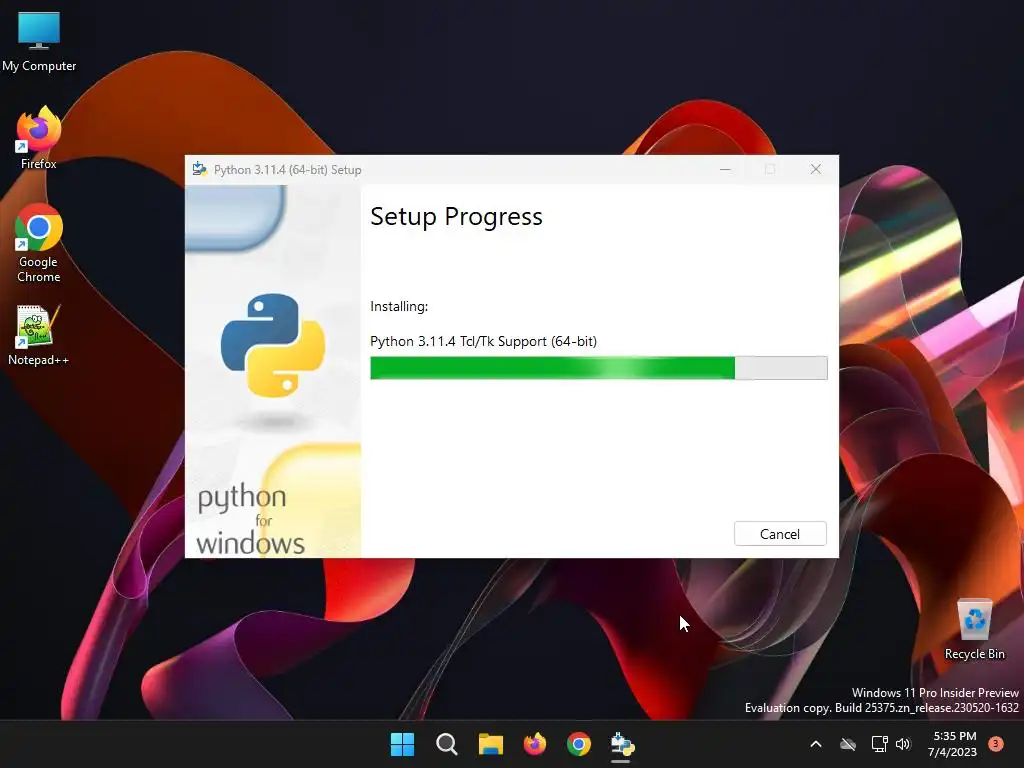This screenshot has height=768, width=1024.
Task: Show hidden system tray icons
Action: click(816, 744)
